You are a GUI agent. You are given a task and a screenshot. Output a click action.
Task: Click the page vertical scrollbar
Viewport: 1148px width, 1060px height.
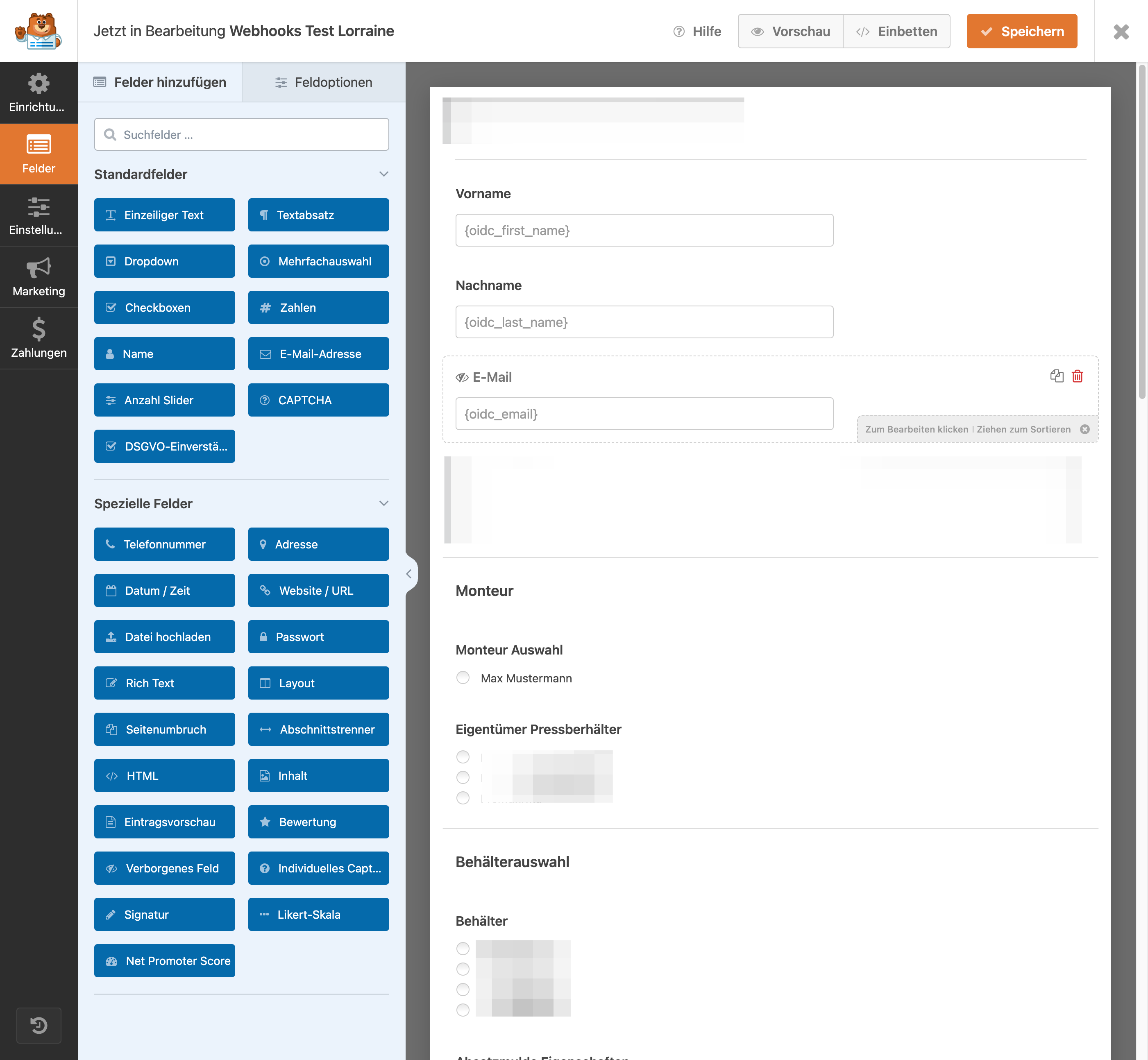[x=1142, y=232]
